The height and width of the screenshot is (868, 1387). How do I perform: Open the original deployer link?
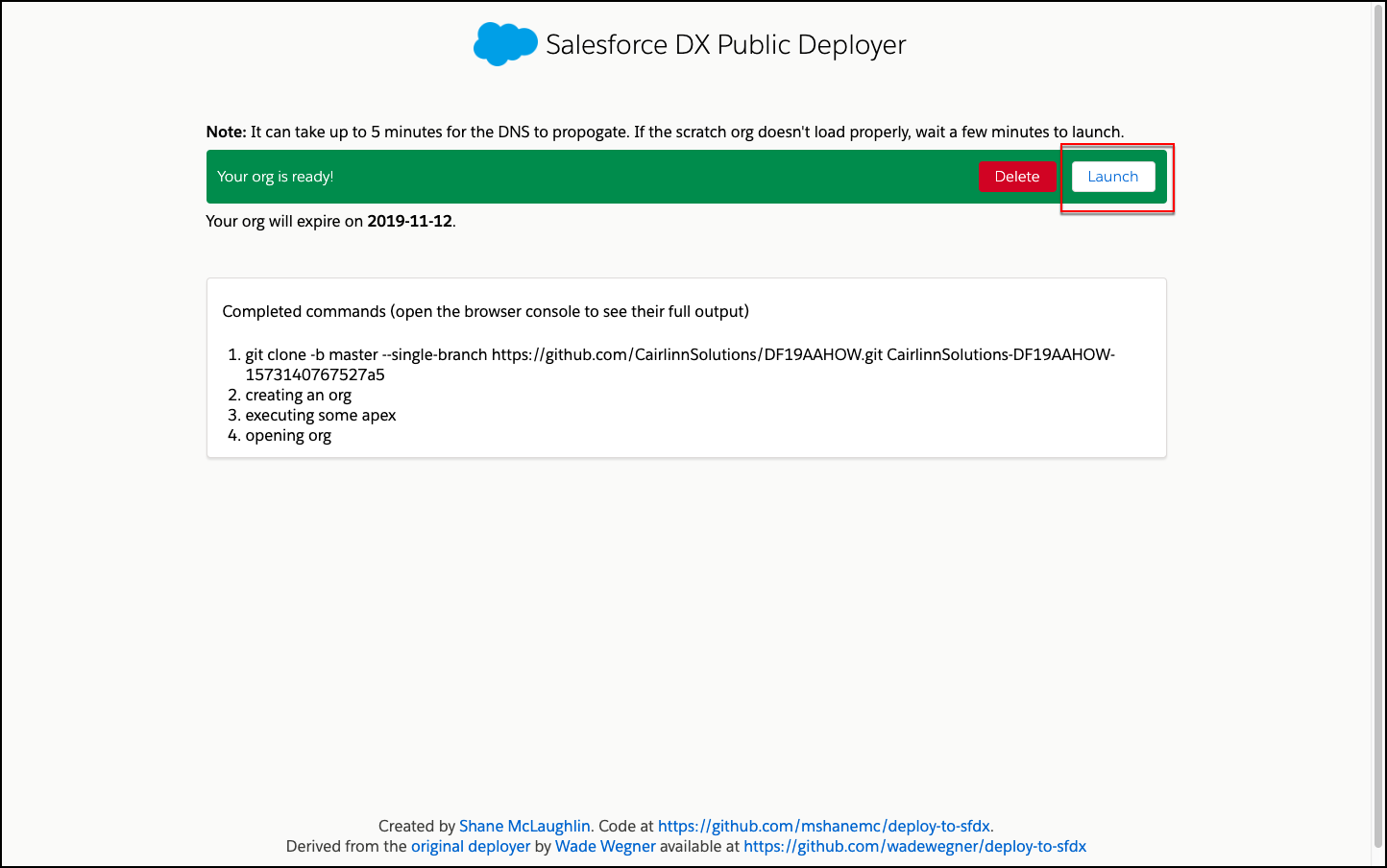471,846
